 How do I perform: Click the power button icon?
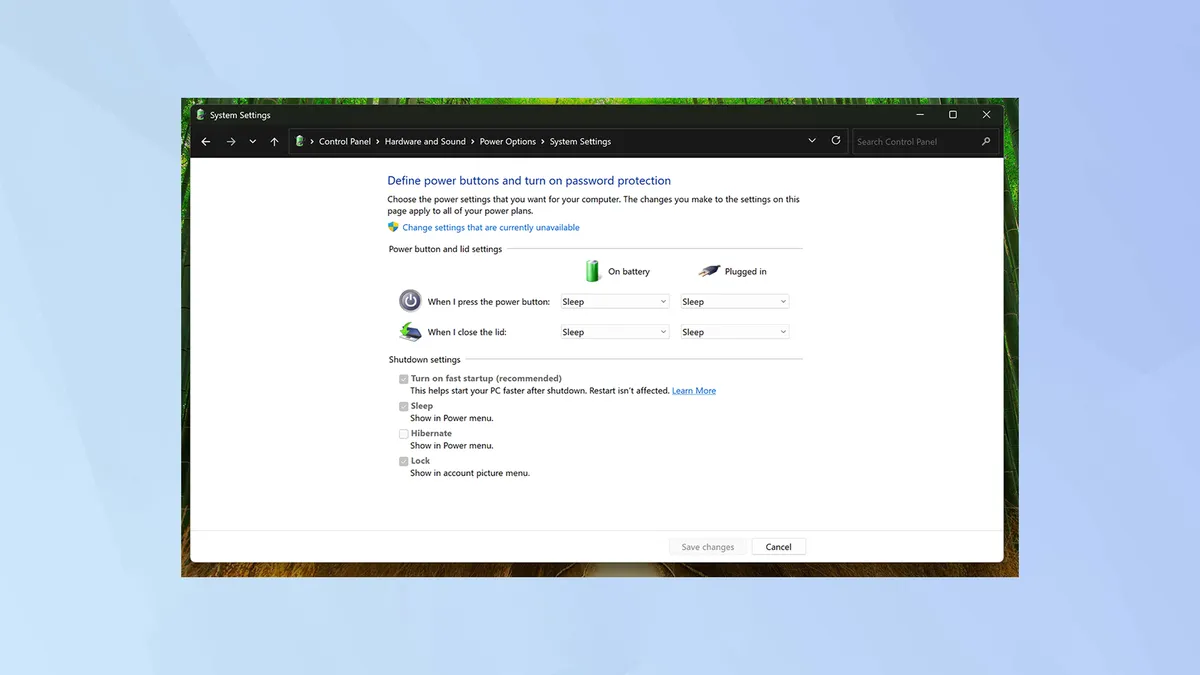click(x=409, y=300)
